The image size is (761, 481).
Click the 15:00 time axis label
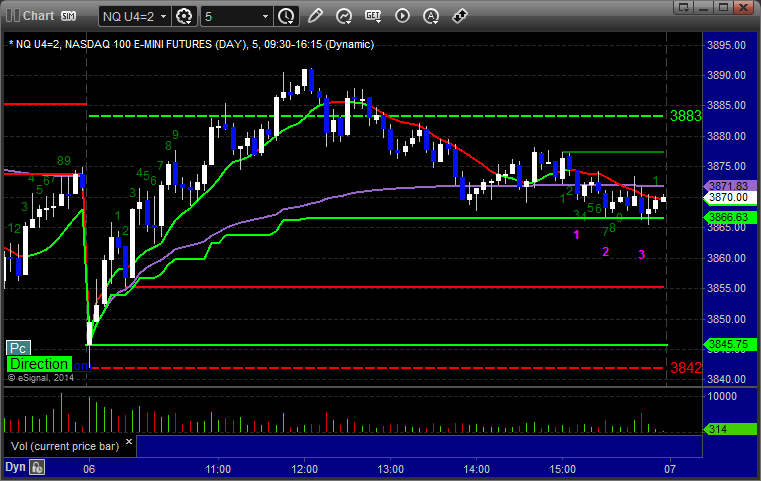click(562, 469)
